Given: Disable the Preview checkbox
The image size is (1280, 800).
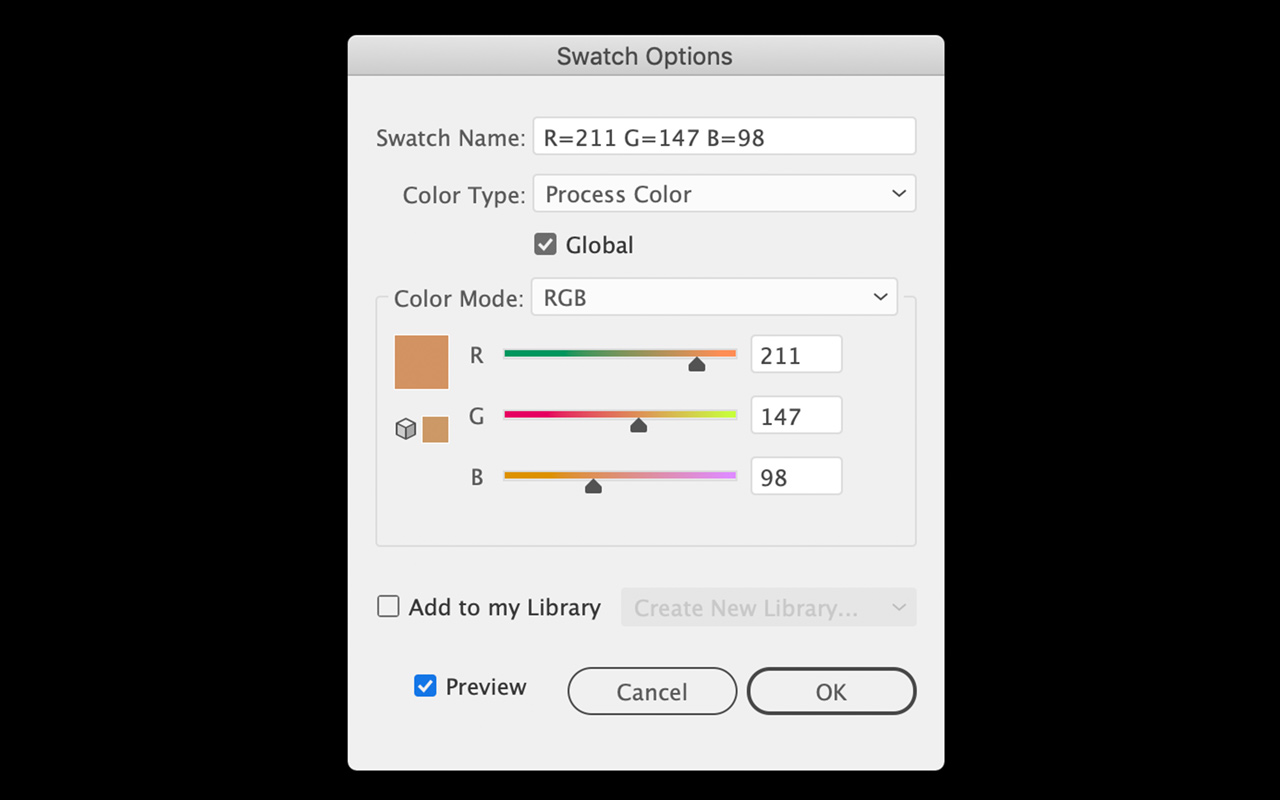Looking at the screenshot, I should pyautogui.click(x=425, y=686).
